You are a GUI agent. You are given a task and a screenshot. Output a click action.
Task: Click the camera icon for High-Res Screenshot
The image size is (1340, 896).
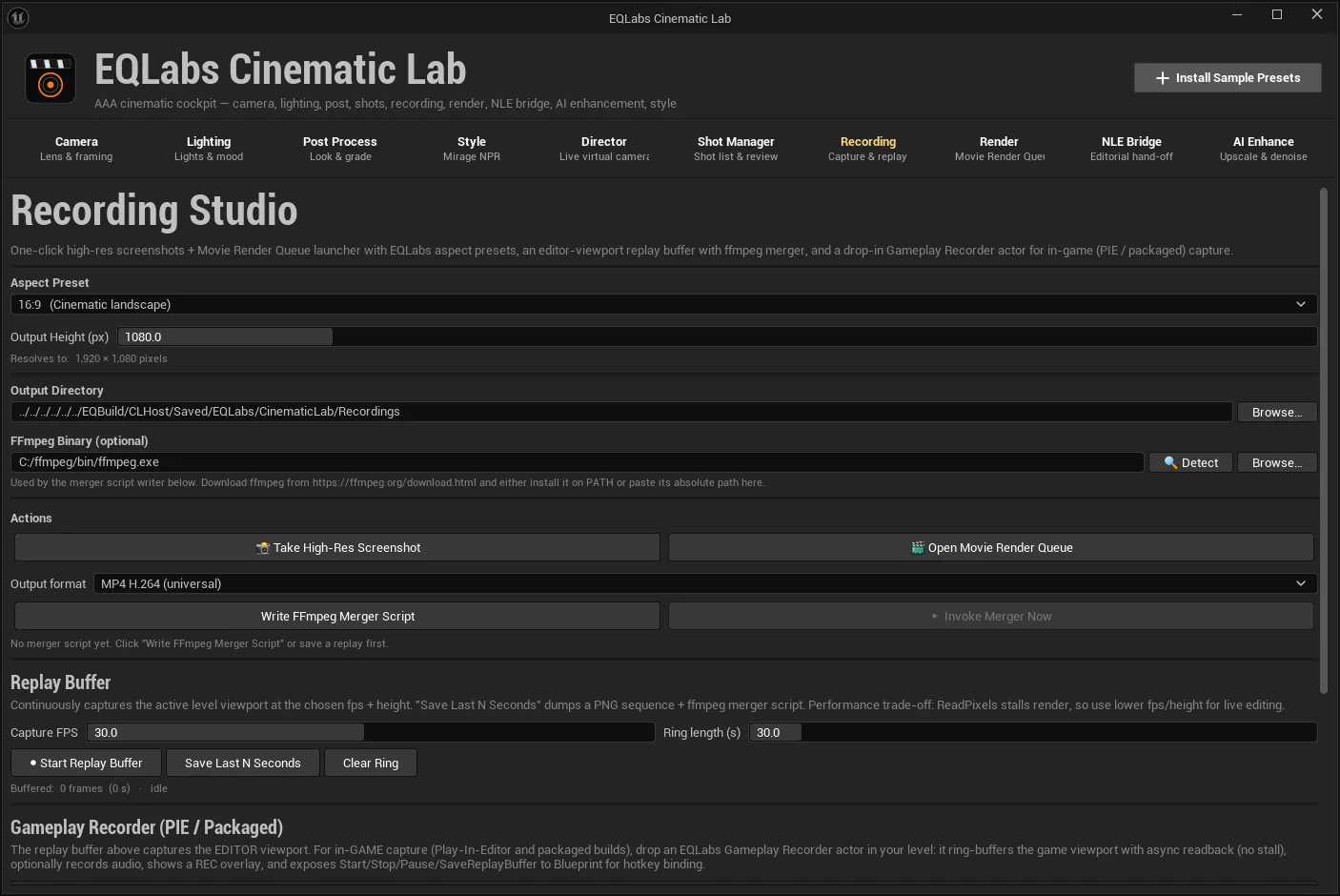(x=262, y=548)
